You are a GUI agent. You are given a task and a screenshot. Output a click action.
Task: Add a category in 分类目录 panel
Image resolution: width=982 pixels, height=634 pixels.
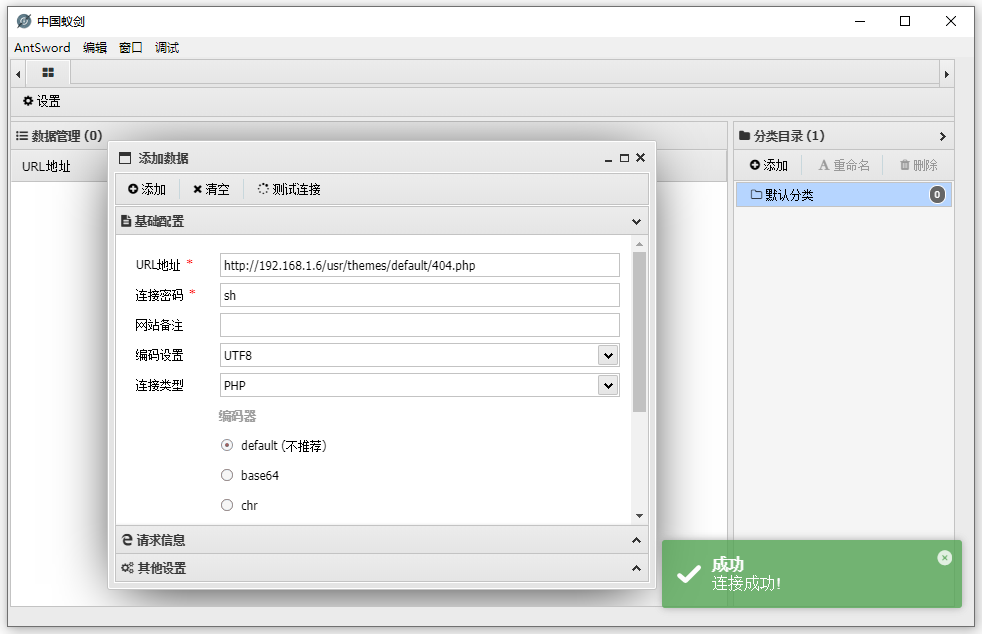[x=768, y=165]
